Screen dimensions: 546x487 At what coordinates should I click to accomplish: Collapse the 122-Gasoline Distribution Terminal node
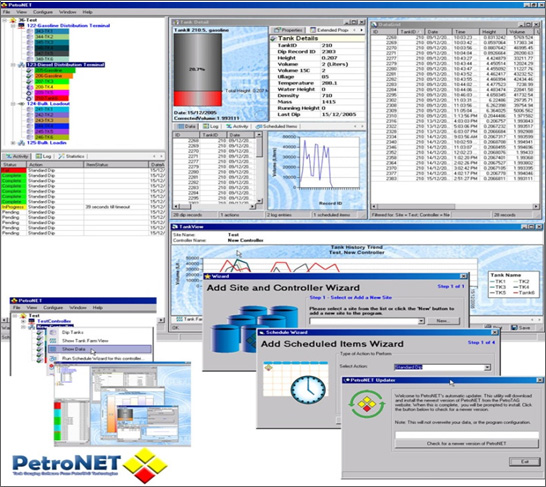13,26
